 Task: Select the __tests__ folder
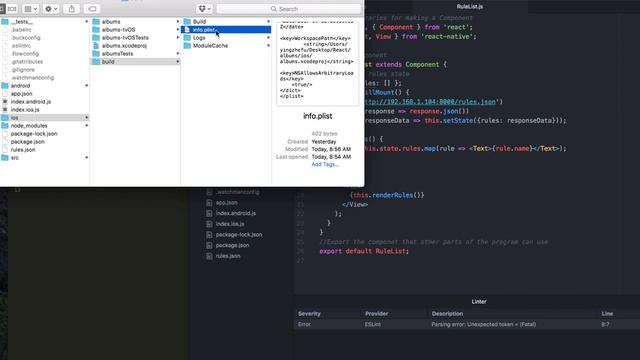pos(22,22)
